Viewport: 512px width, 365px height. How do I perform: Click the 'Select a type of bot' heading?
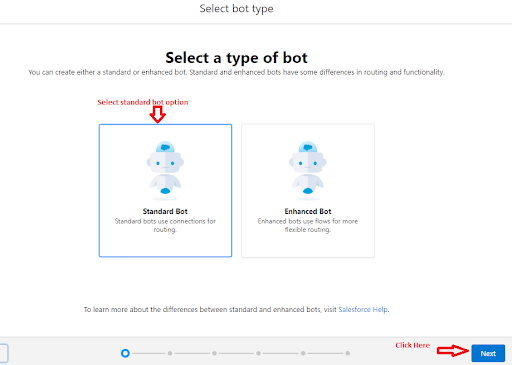pos(236,58)
